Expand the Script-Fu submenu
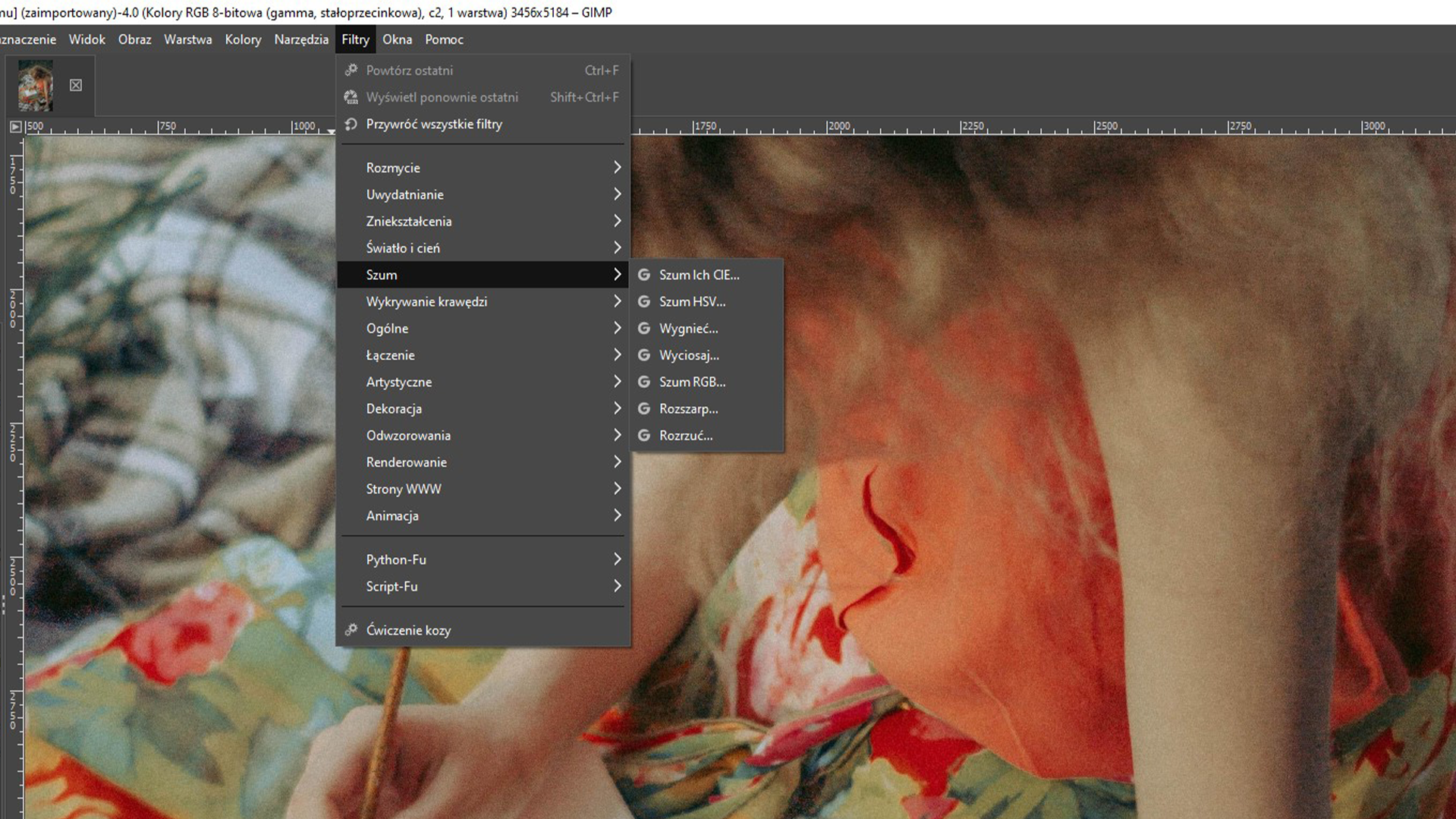Screen dimensions: 1456x819 (483, 586)
